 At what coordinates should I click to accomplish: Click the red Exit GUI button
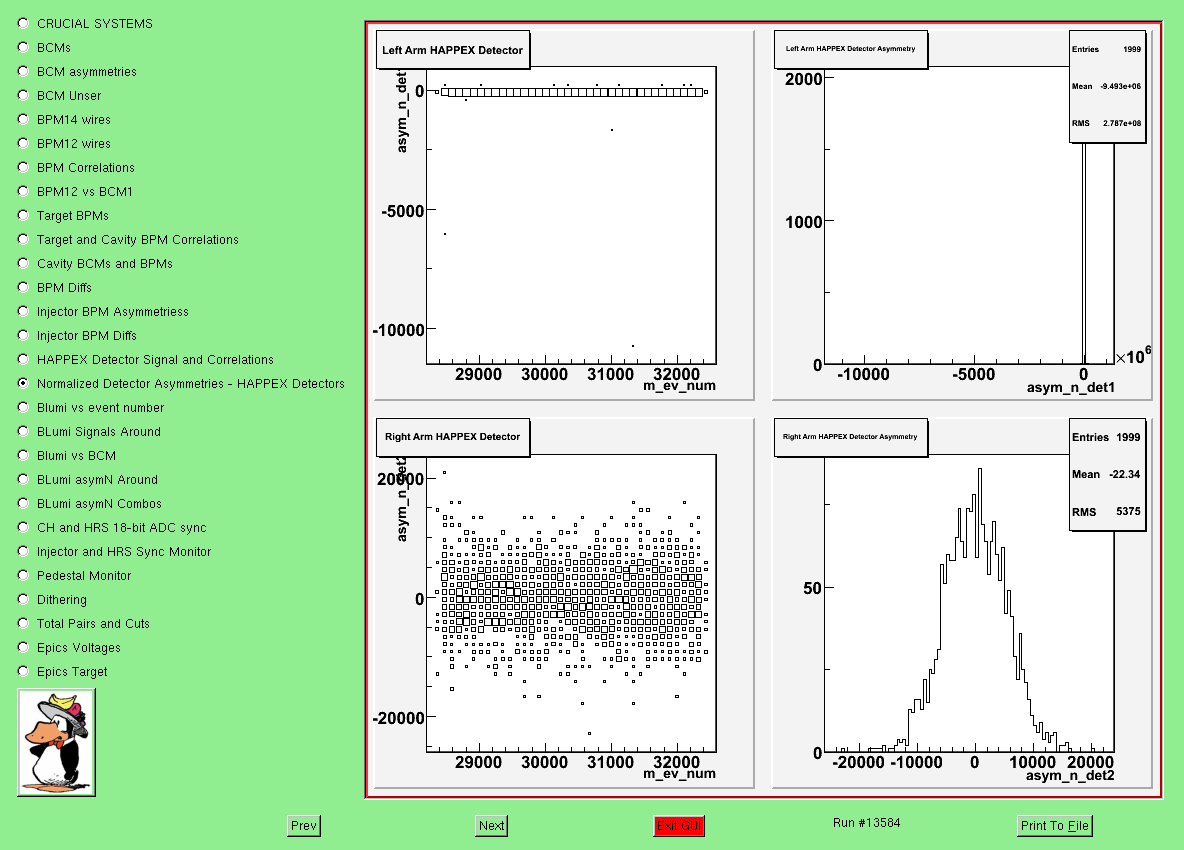(679, 826)
